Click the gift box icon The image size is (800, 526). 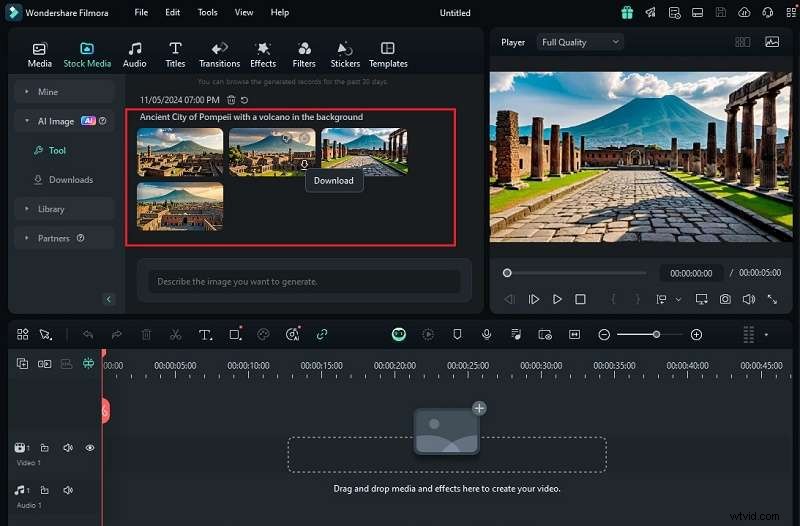click(x=627, y=13)
